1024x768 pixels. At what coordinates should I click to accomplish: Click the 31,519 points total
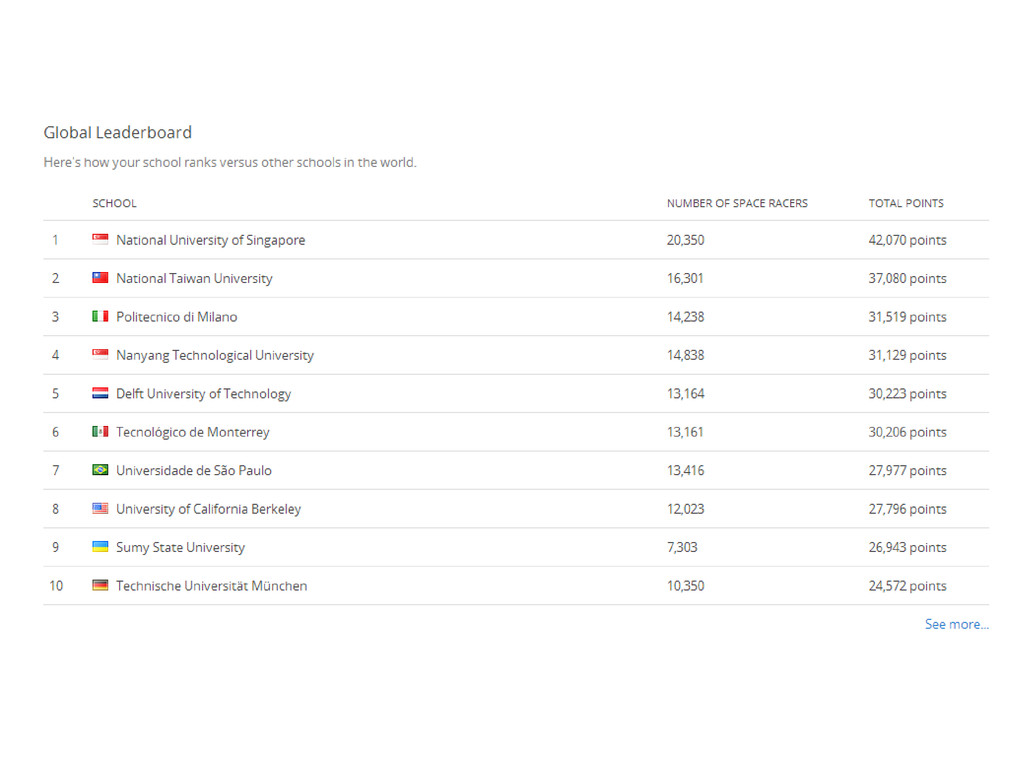907,317
